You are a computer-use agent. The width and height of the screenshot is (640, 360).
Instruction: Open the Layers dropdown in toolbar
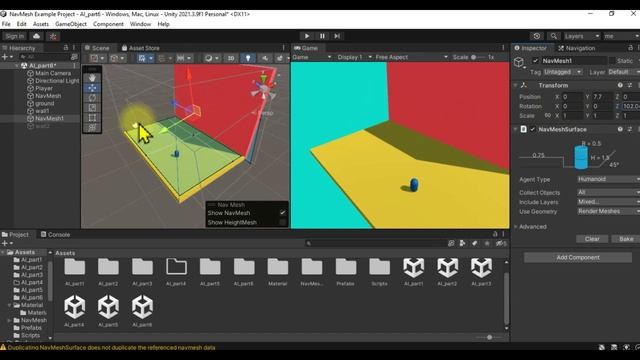pos(582,36)
